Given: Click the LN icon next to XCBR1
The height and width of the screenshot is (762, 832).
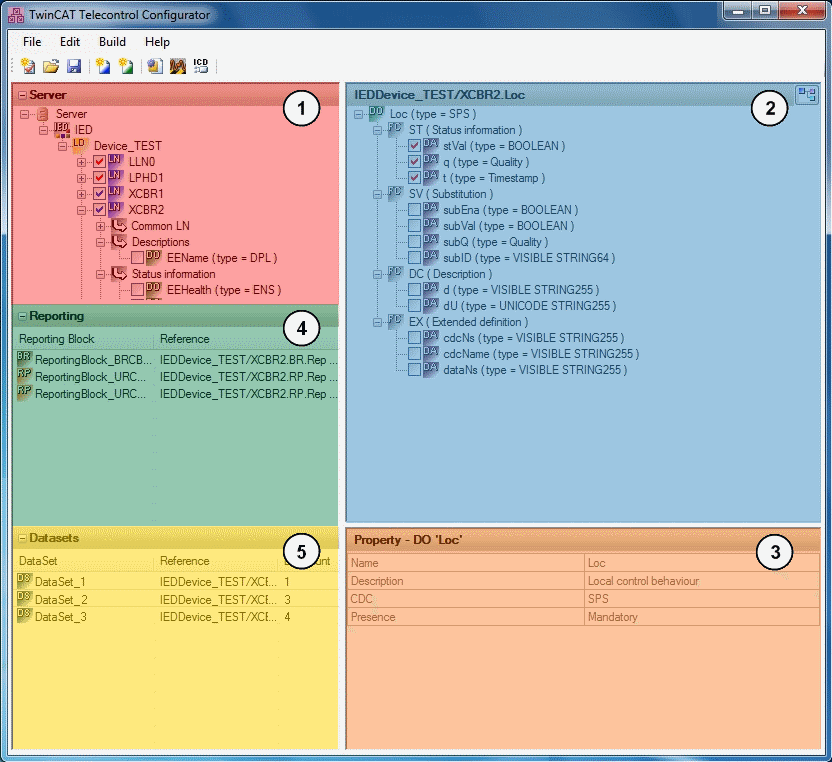Looking at the screenshot, I should [115, 193].
